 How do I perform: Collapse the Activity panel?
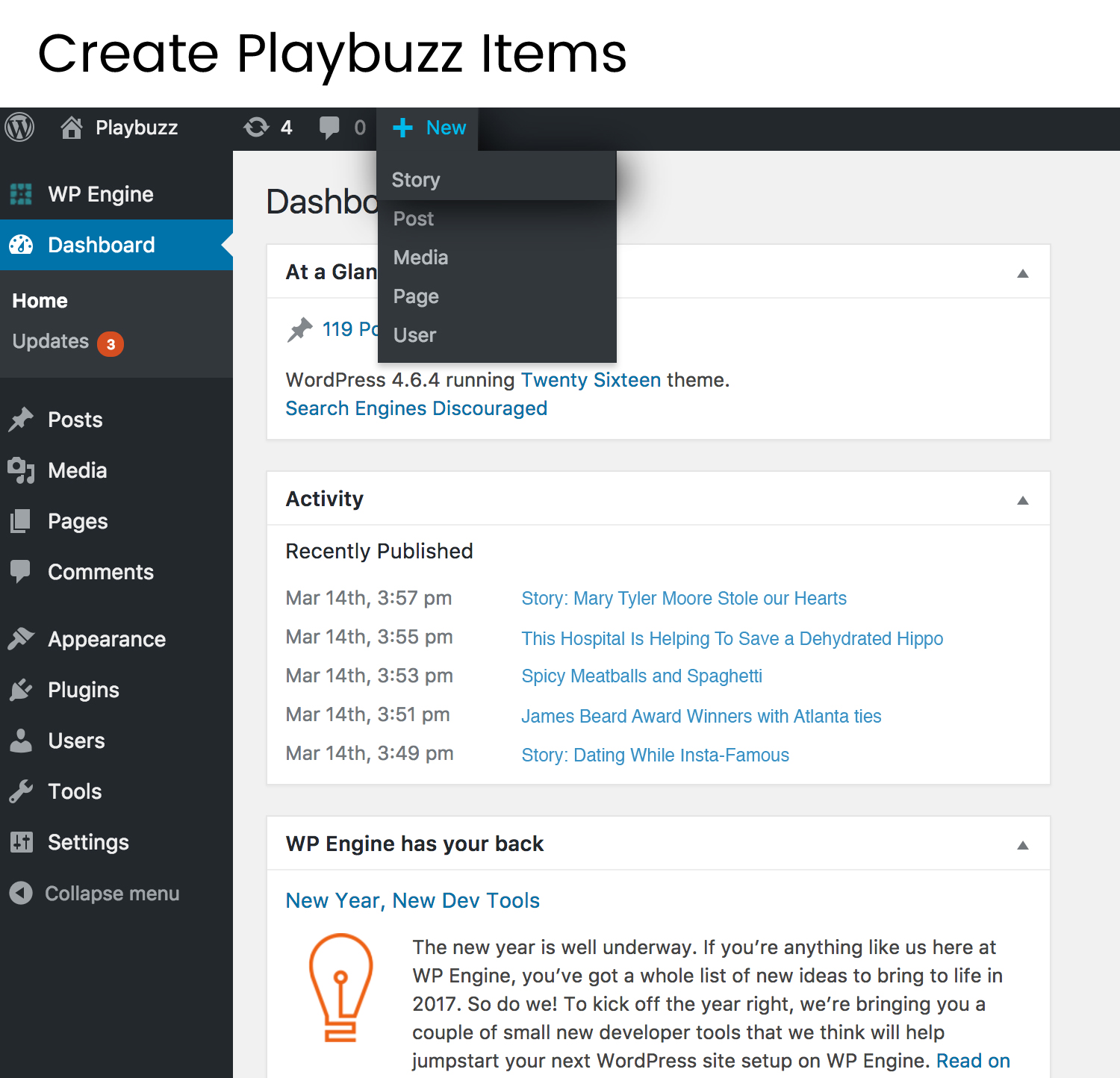(x=1023, y=500)
